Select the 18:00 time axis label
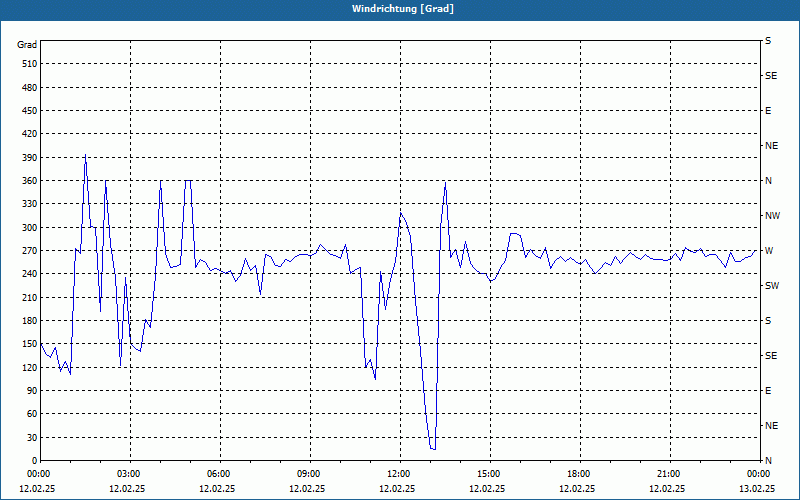 pos(577,474)
